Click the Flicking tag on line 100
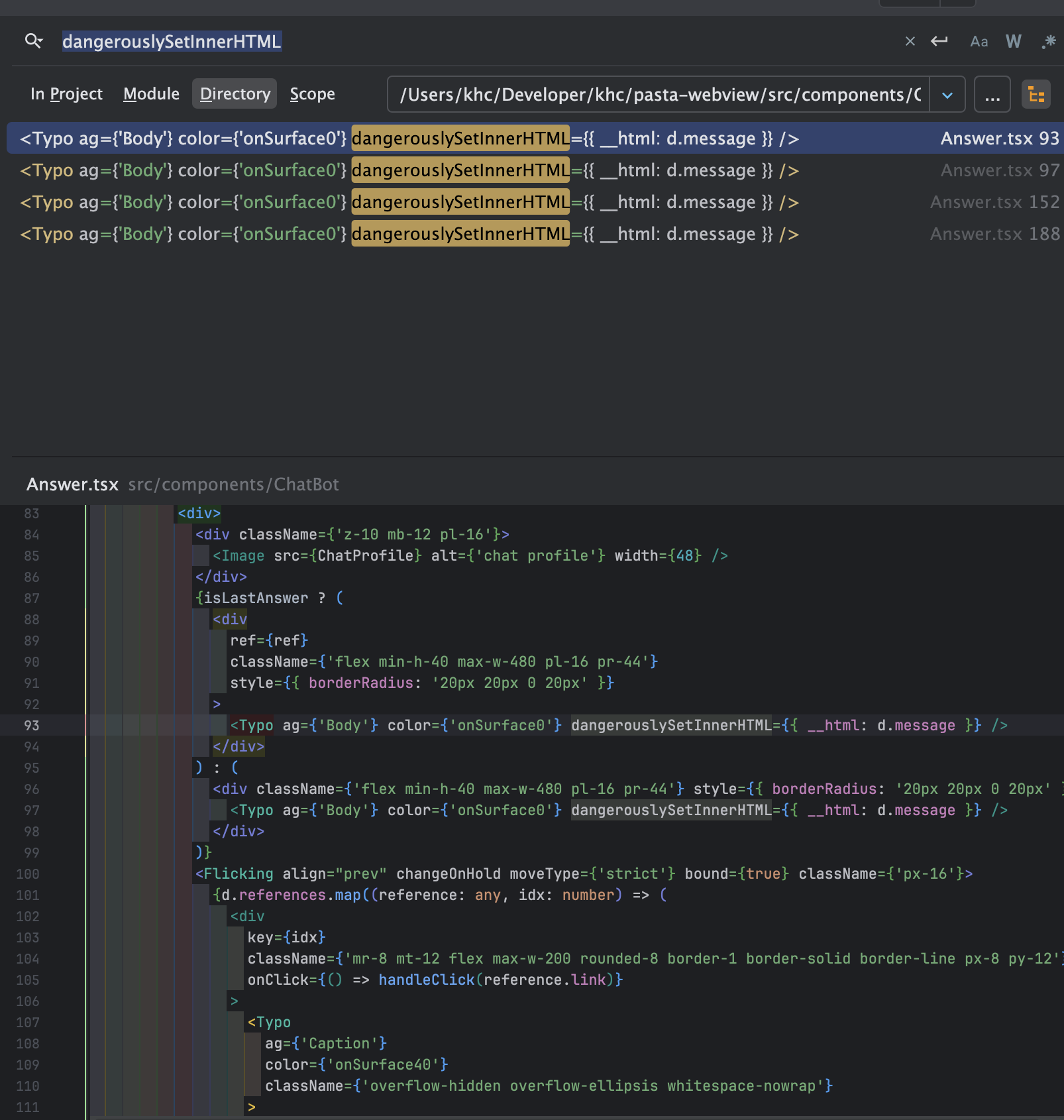The height and width of the screenshot is (1120, 1064). click(235, 873)
